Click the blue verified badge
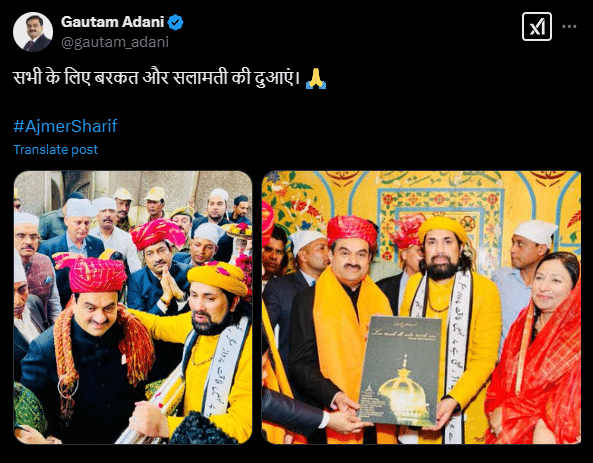Viewport: 593px width, 463px height. [175, 22]
